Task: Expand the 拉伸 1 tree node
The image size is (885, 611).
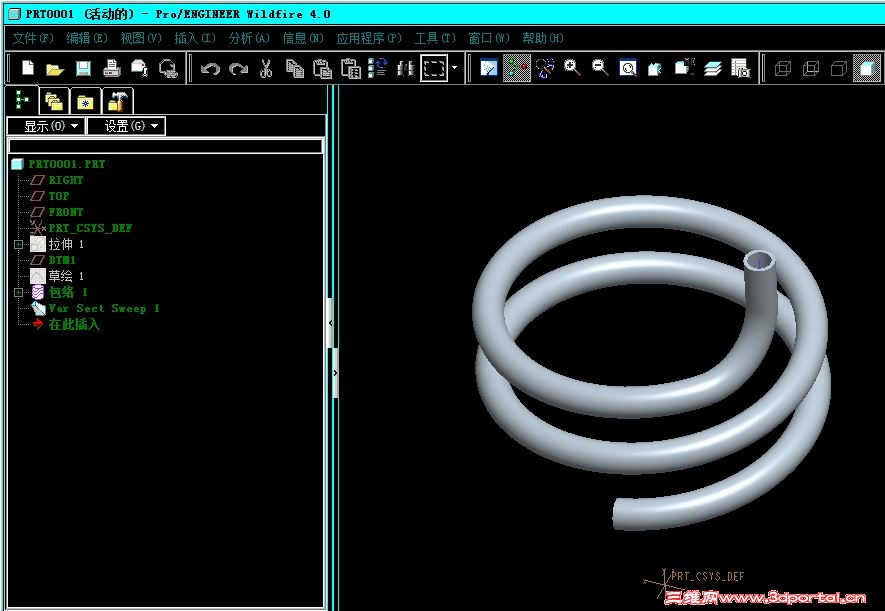Action: (18, 244)
